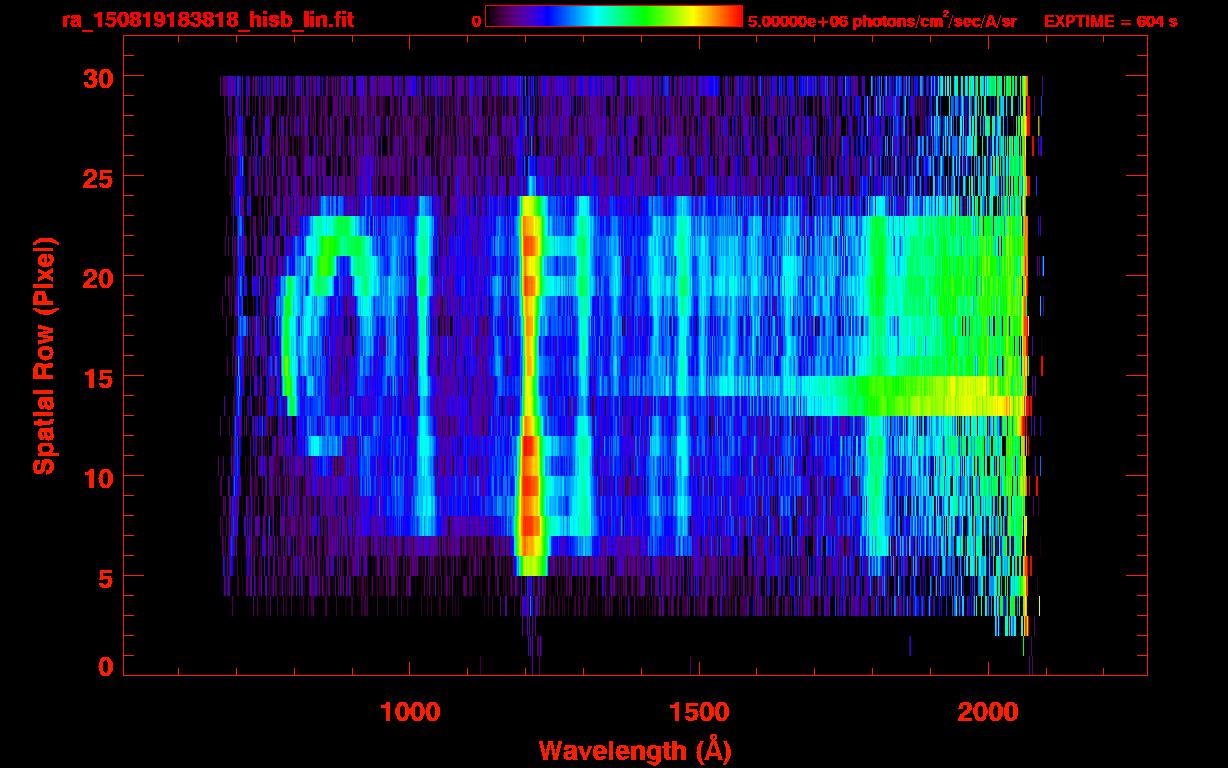The height and width of the screenshot is (768, 1228).
Task: Click the rainbow color scale bar
Action: [613, 17]
